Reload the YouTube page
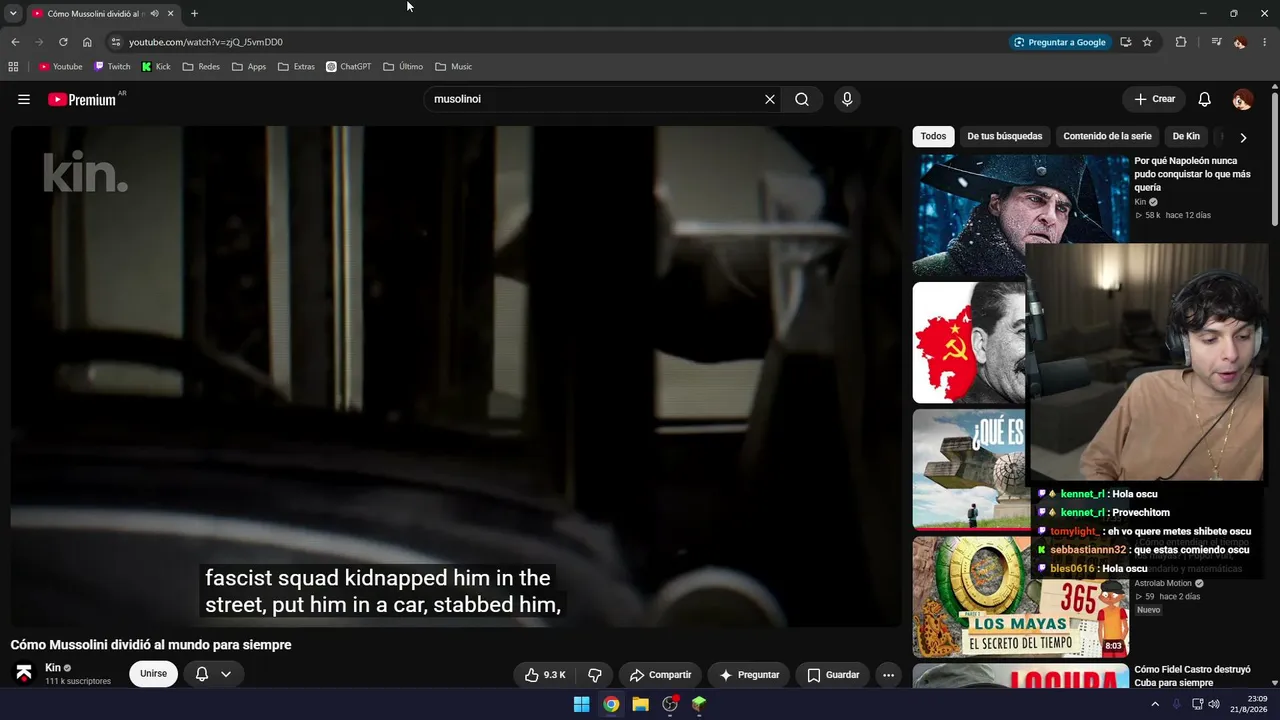 point(63,42)
